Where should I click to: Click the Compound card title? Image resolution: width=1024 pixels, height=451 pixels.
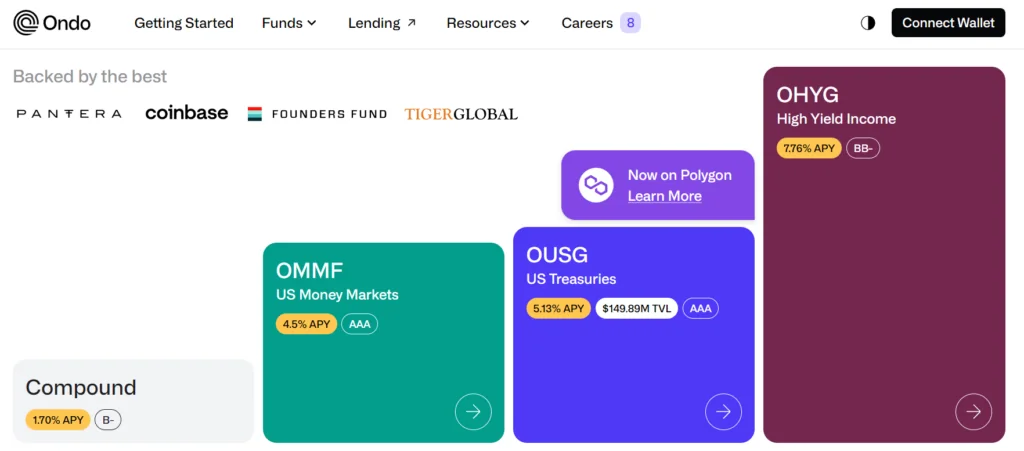click(x=81, y=387)
